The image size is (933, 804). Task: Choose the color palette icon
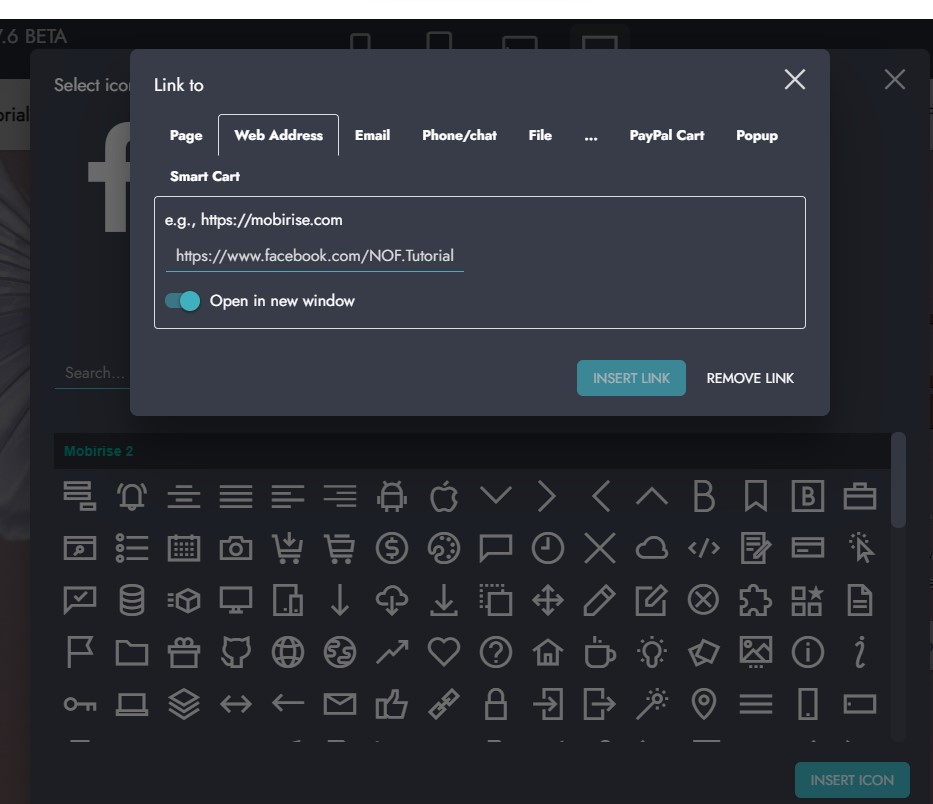(x=444, y=548)
